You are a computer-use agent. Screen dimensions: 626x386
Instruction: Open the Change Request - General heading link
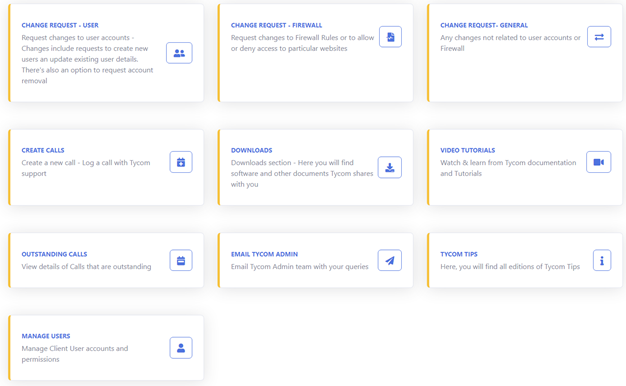(x=484, y=25)
